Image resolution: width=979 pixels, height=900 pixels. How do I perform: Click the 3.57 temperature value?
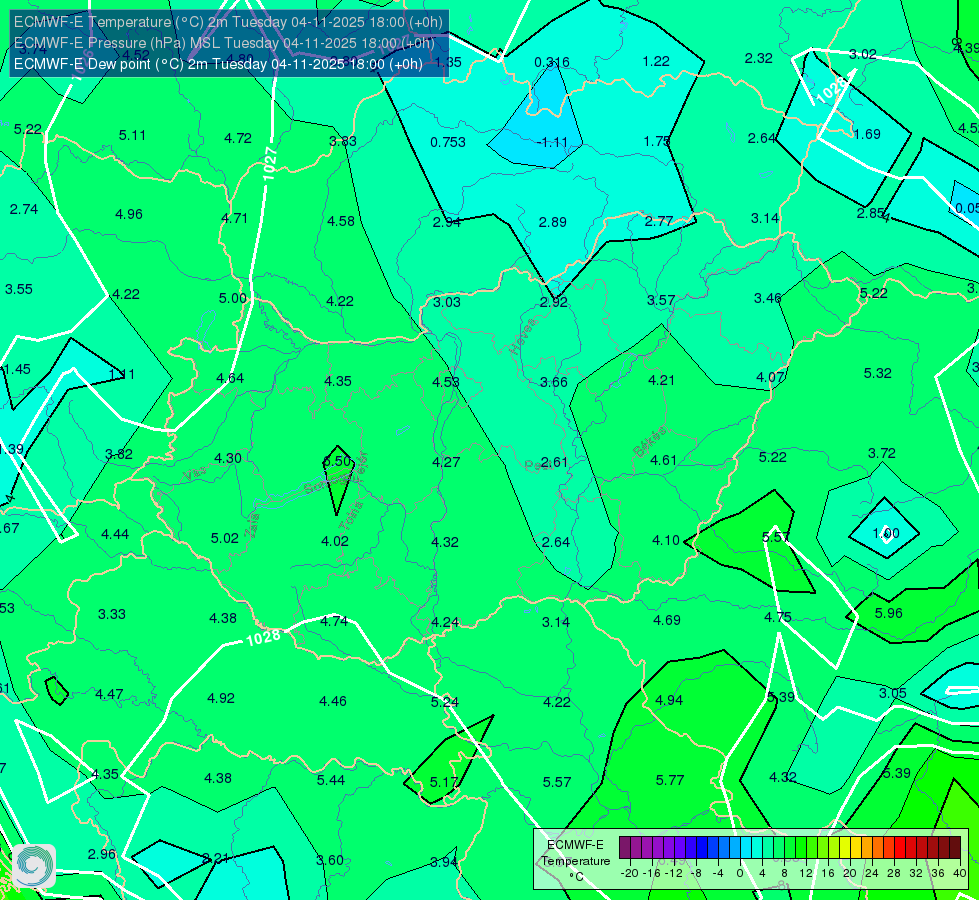(661, 300)
